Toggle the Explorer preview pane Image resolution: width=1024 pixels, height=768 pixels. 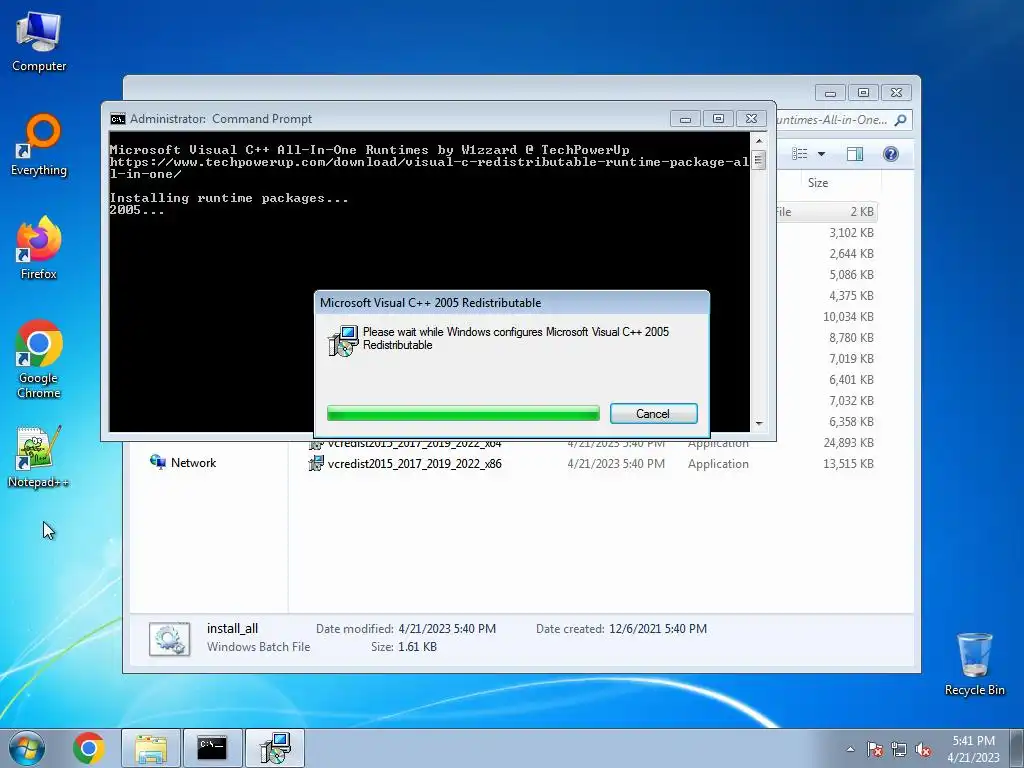tap(855, 153)
